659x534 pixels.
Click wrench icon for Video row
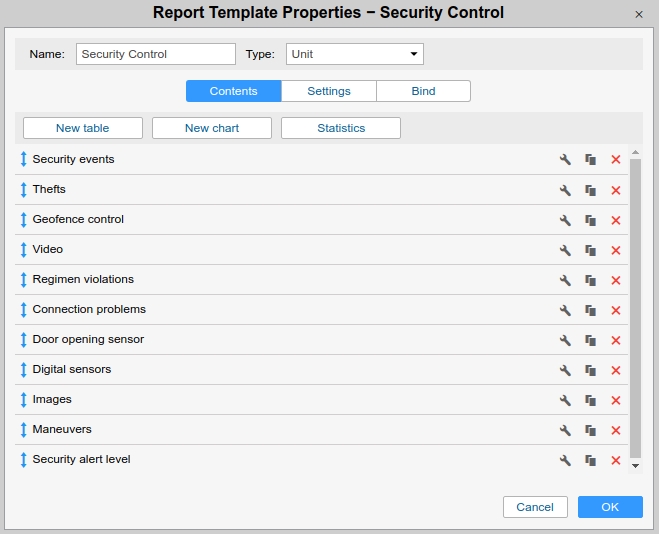pos(565,250)
